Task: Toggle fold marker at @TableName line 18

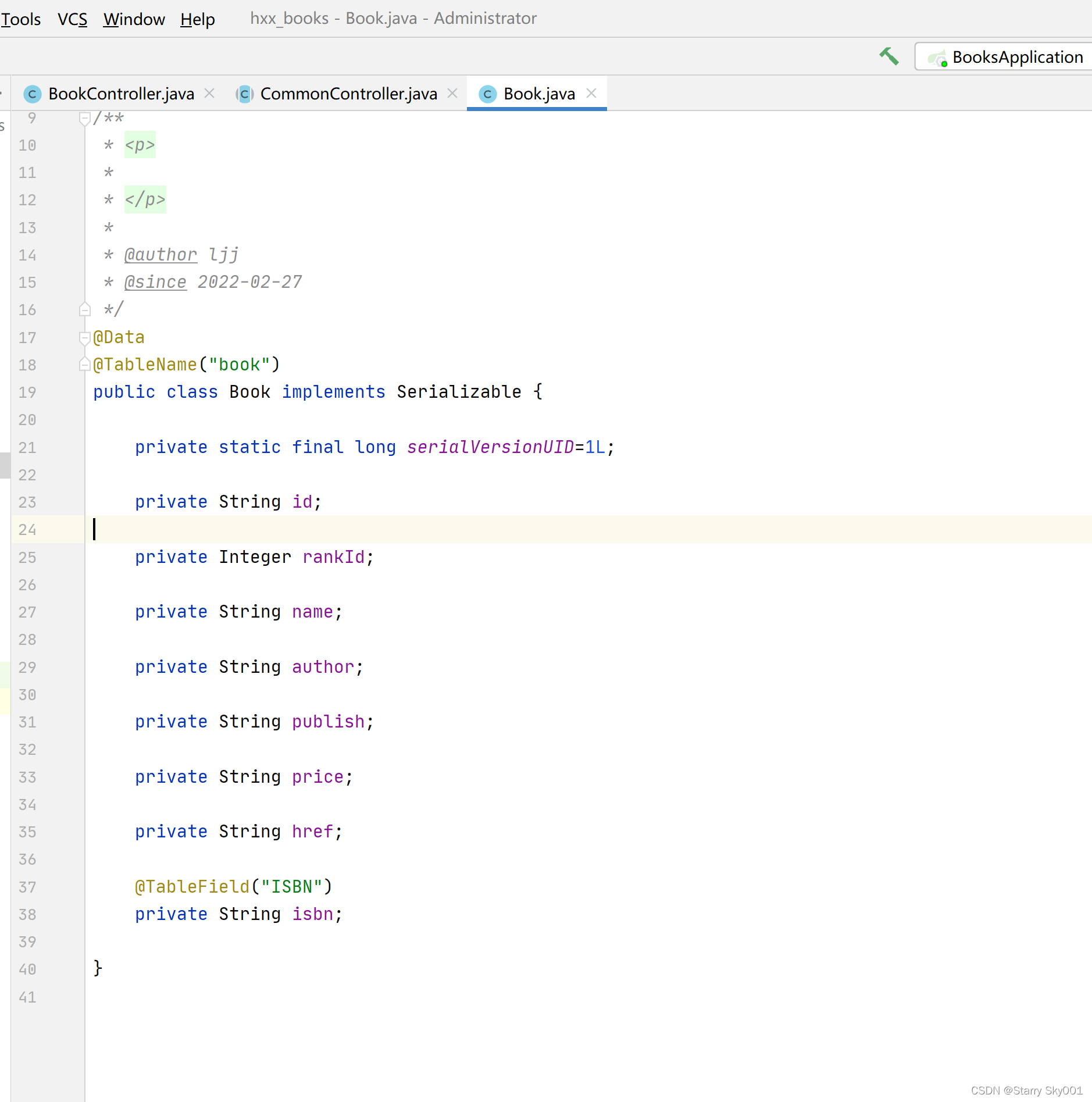Action: (85, 365)
